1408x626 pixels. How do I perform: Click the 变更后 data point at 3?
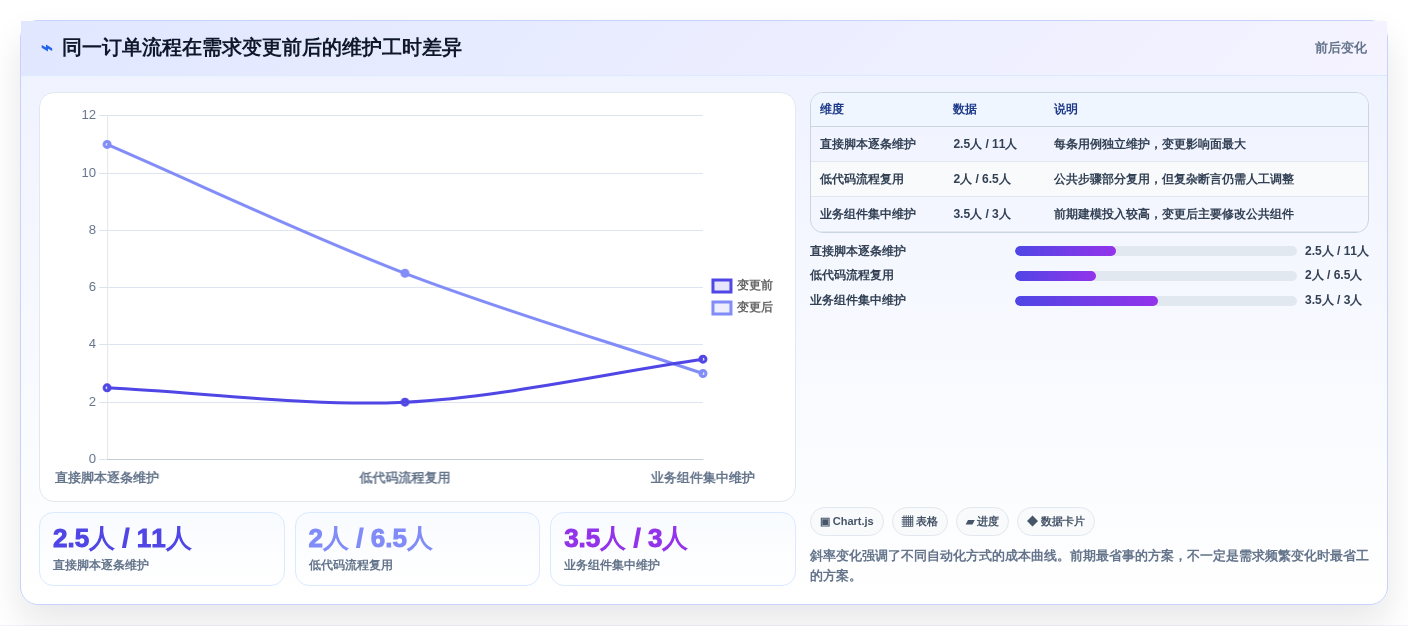tap(703, 374)
